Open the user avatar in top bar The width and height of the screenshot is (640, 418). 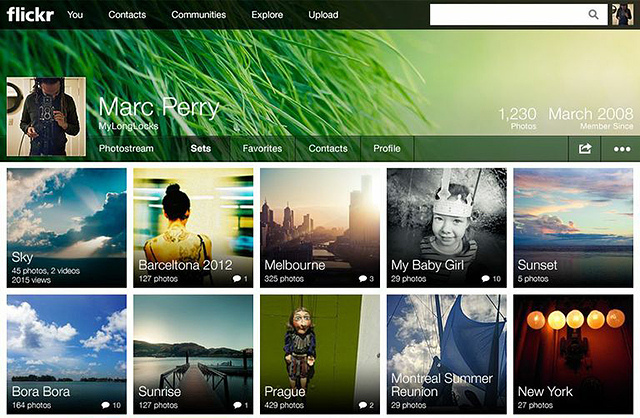point(621,15)
